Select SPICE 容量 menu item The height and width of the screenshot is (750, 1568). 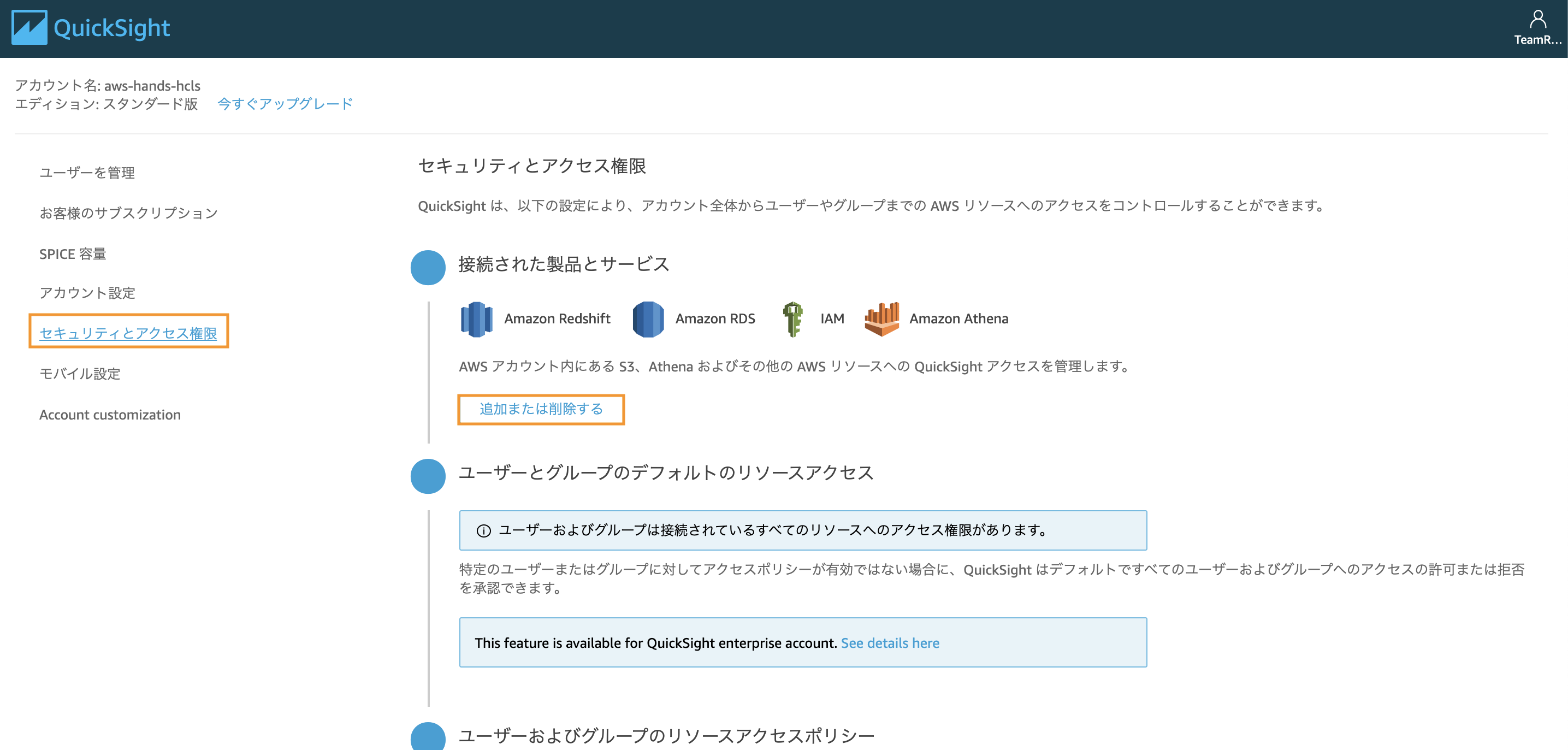[73, 254]
